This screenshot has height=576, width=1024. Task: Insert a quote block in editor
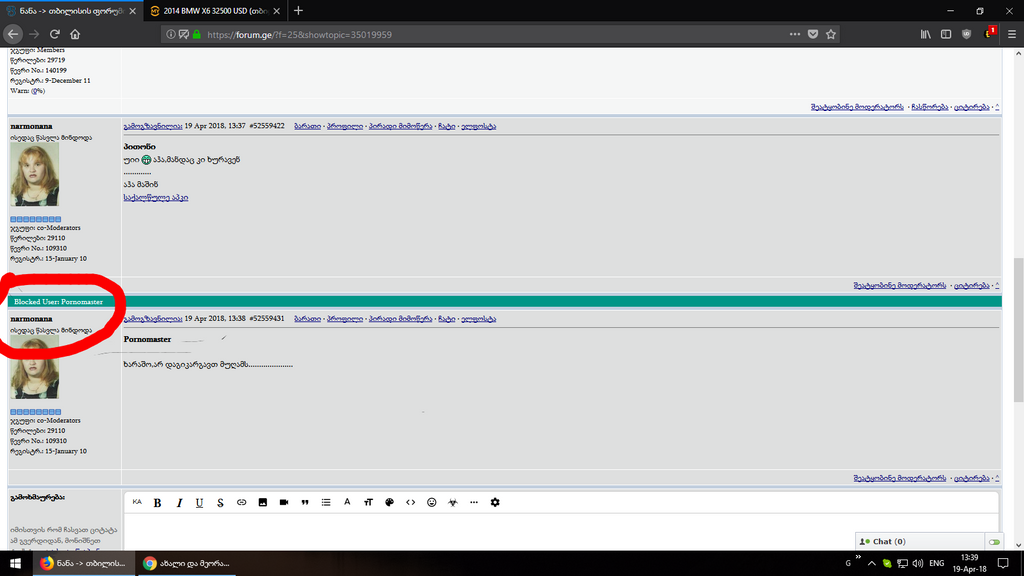305,502
